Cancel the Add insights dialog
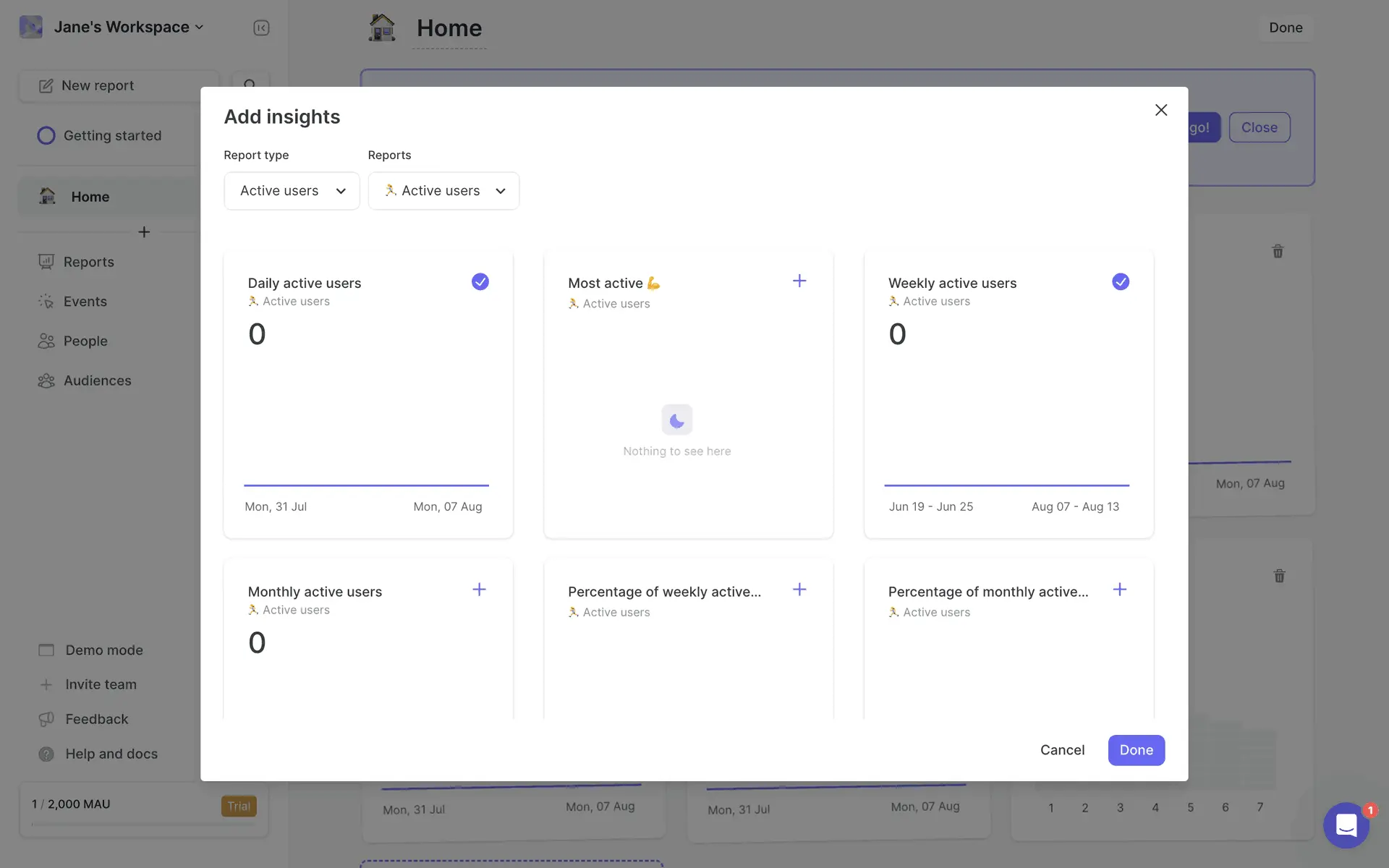This screenshot has width=1389, height=868. [1061, 750]
